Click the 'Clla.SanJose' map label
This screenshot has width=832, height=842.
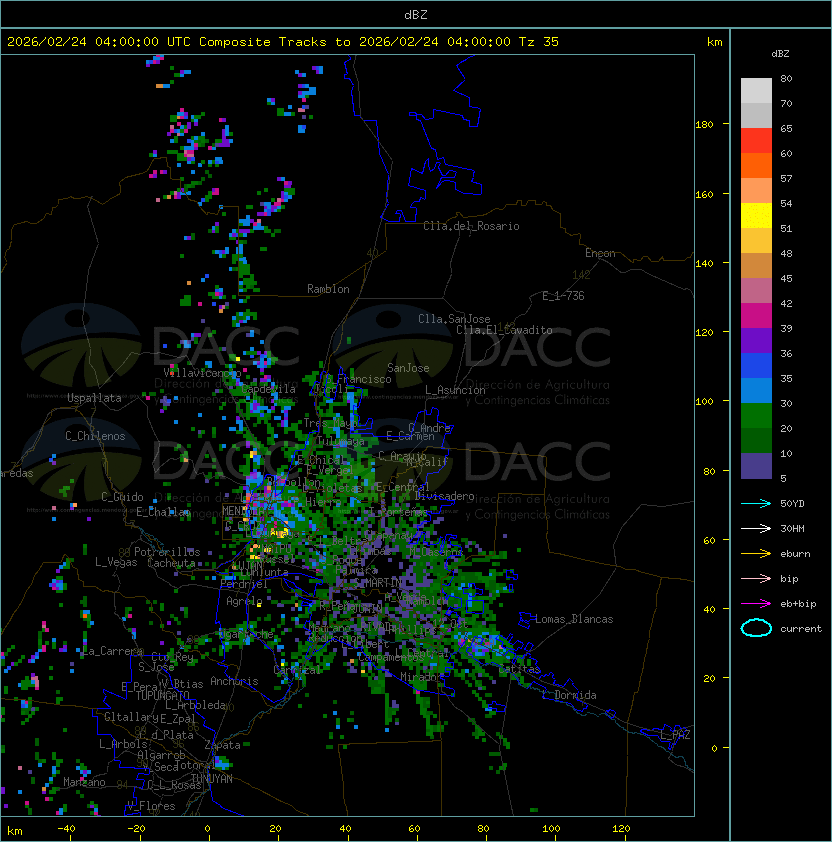point(454,319)
